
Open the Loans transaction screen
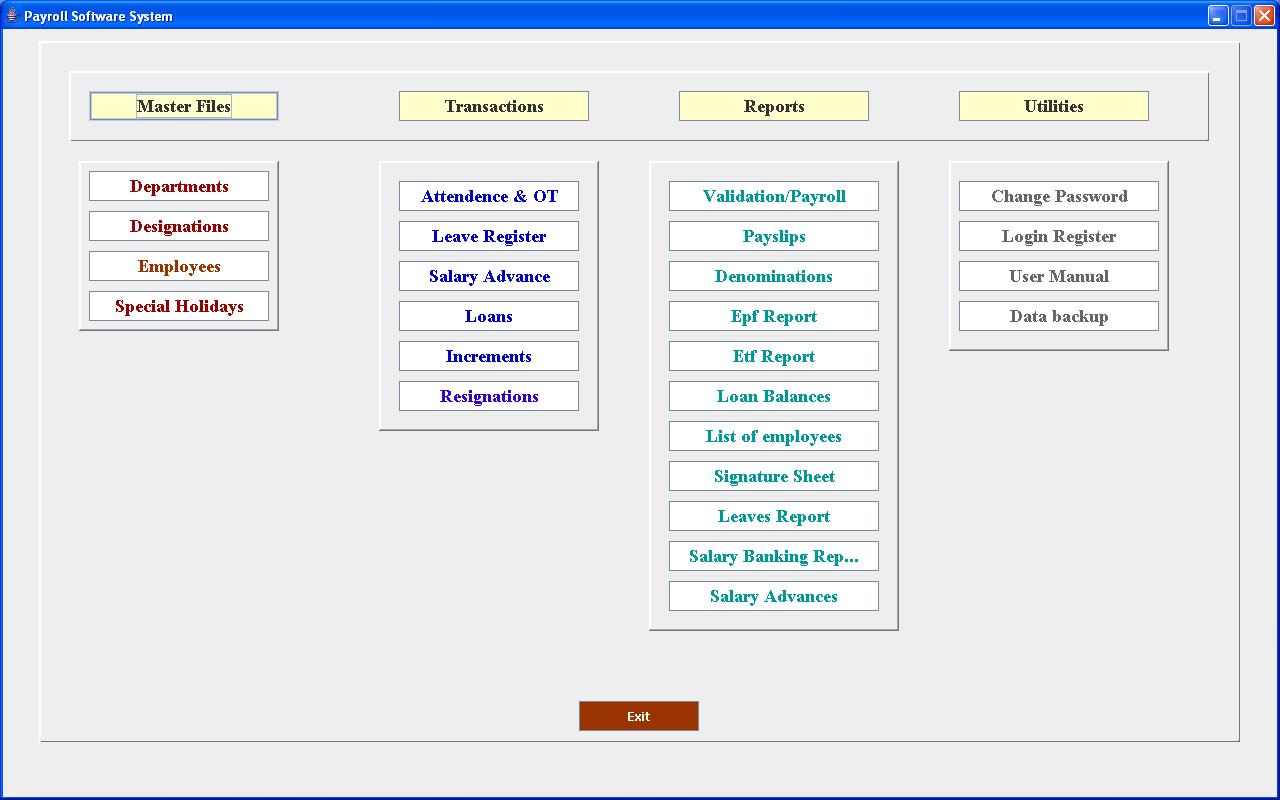pos(488,316)
